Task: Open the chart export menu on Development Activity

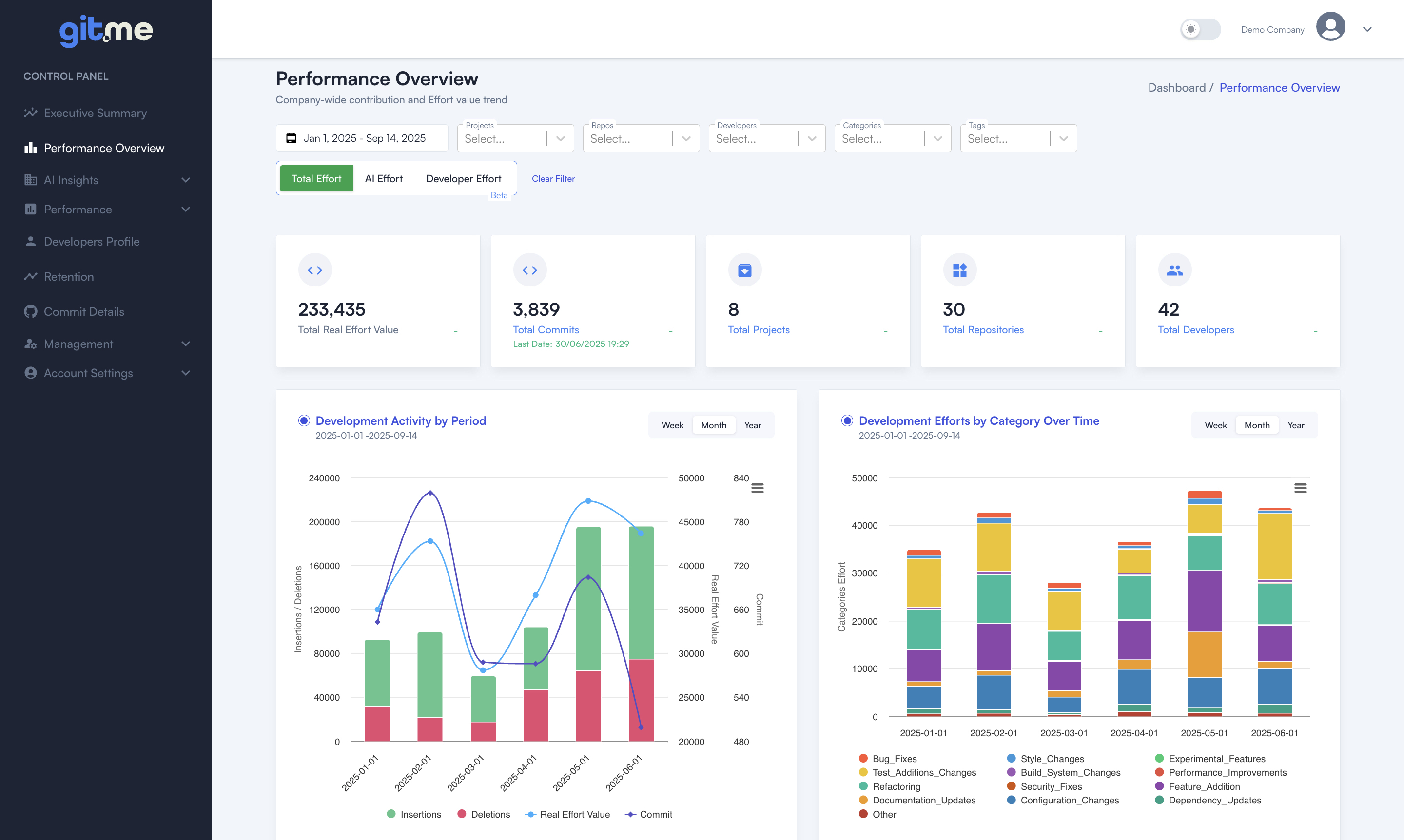Action: 759,487
